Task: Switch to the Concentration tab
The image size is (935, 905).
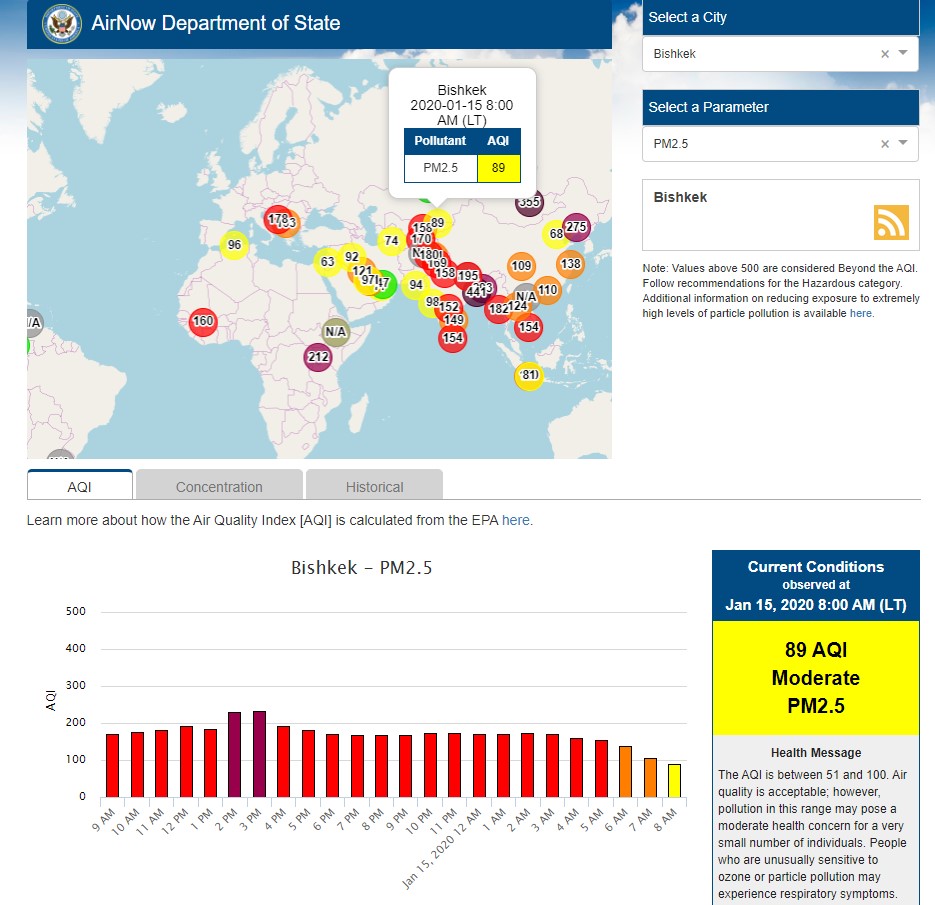Action: [x=219, y=487]
